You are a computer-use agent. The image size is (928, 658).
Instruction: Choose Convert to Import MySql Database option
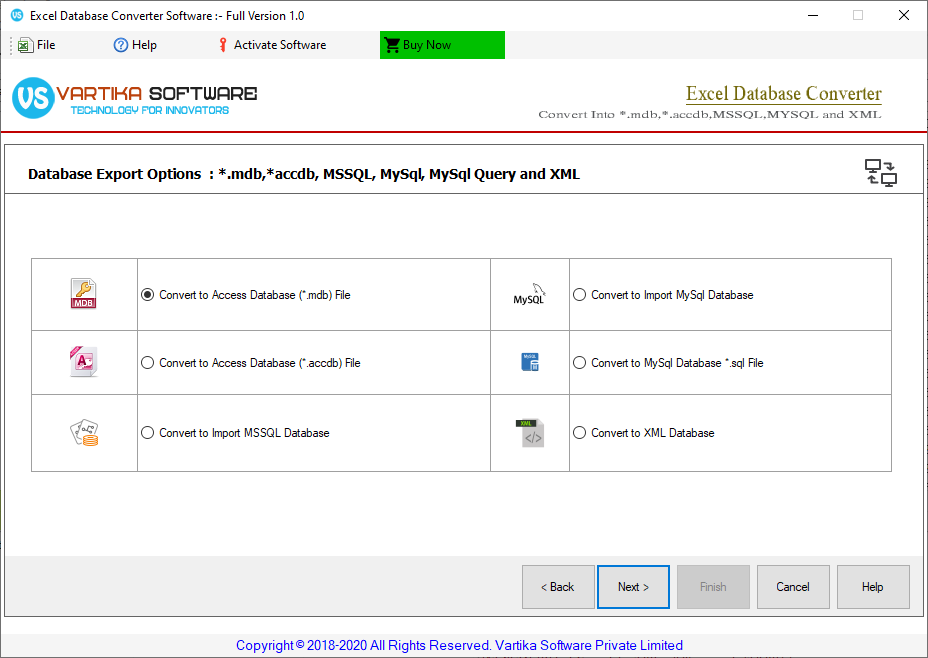pos(663,295)
